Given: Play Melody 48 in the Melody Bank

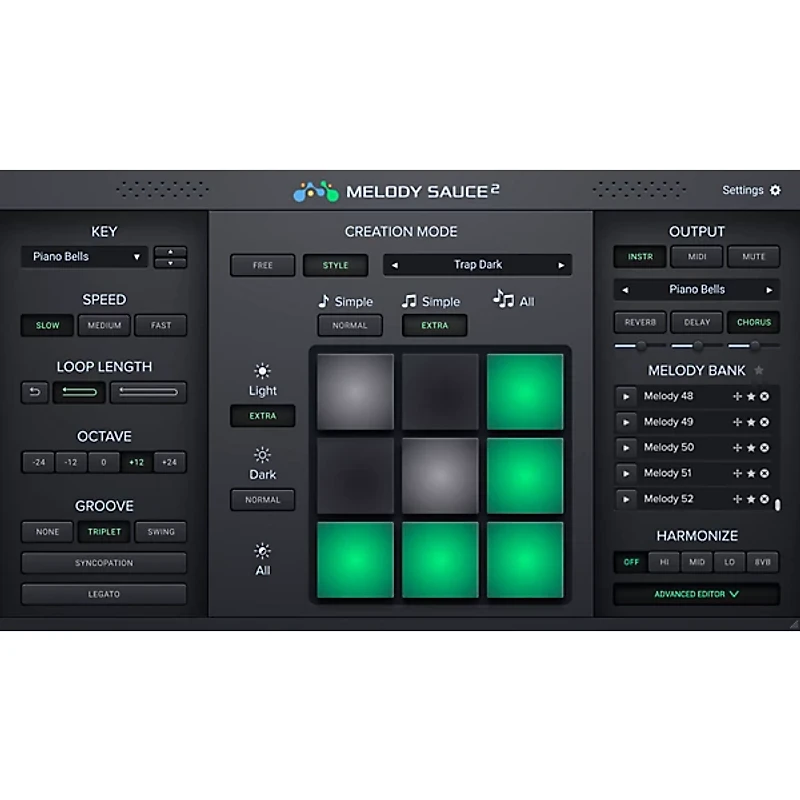Looking at the screenshot, I should pos(626,396).
